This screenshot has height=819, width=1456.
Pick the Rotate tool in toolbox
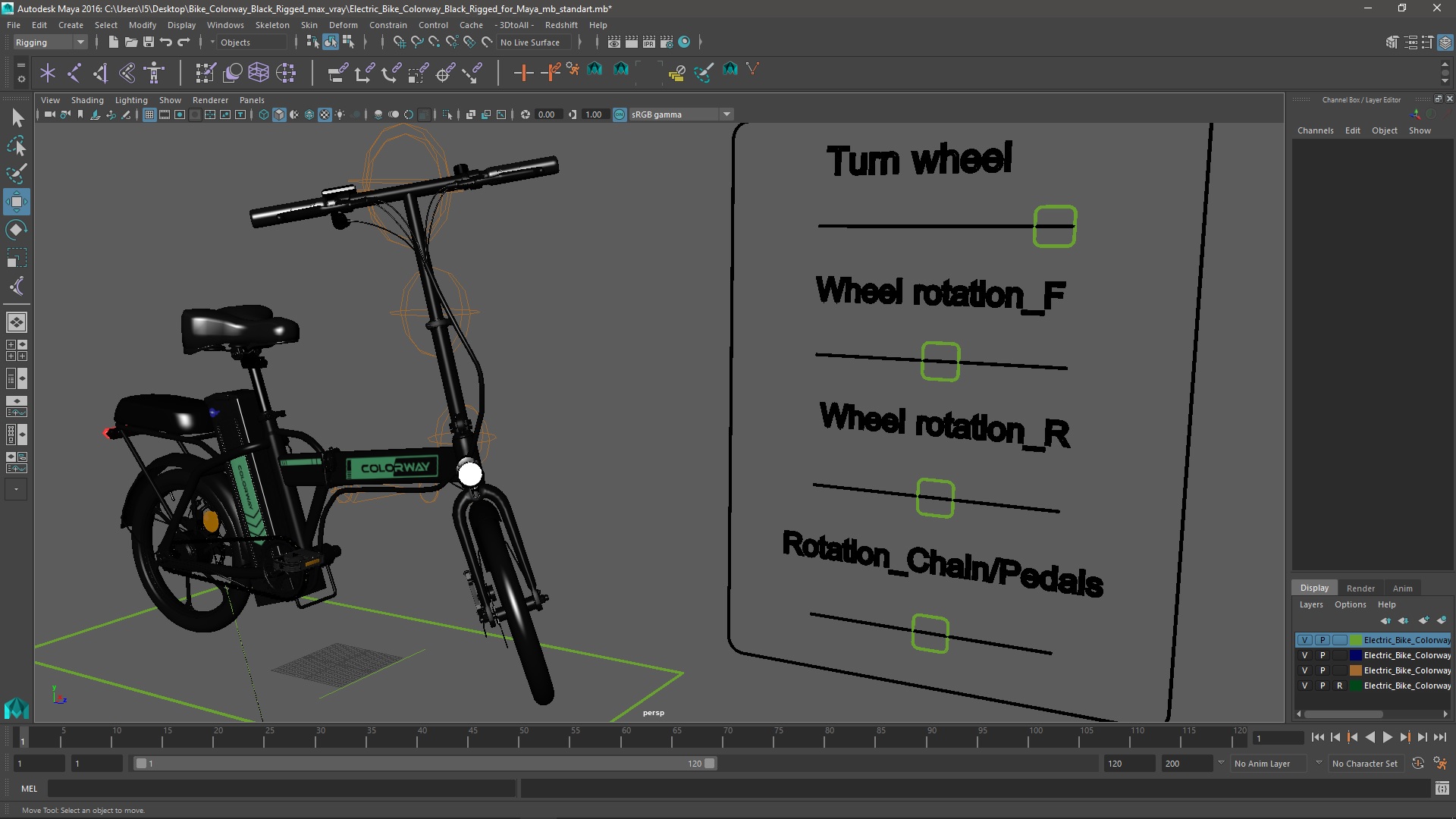point(17,230)
